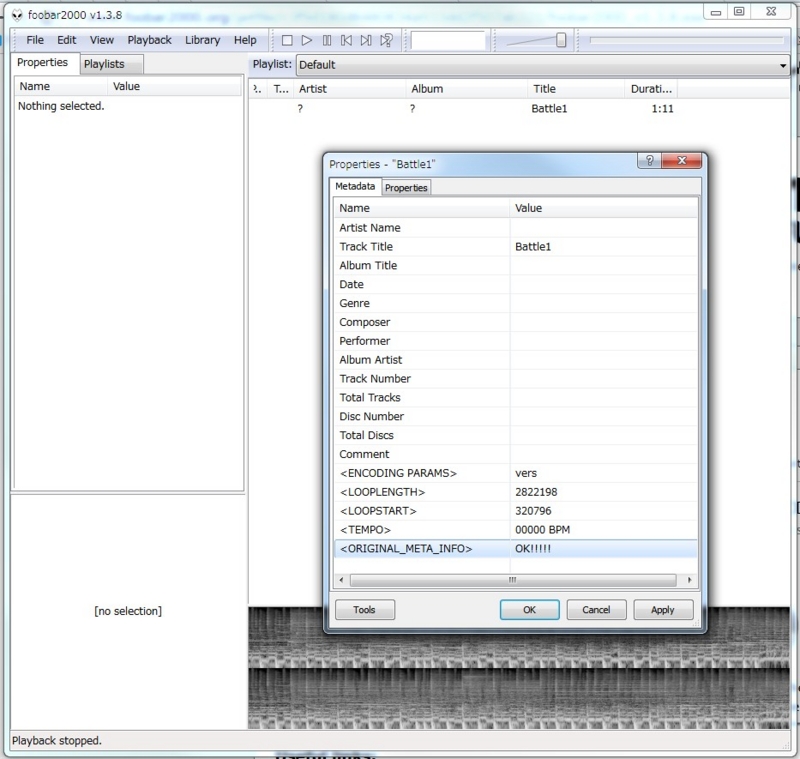Confirm with the OK button
Screen dimensions: 800x759
coord(529,610)
